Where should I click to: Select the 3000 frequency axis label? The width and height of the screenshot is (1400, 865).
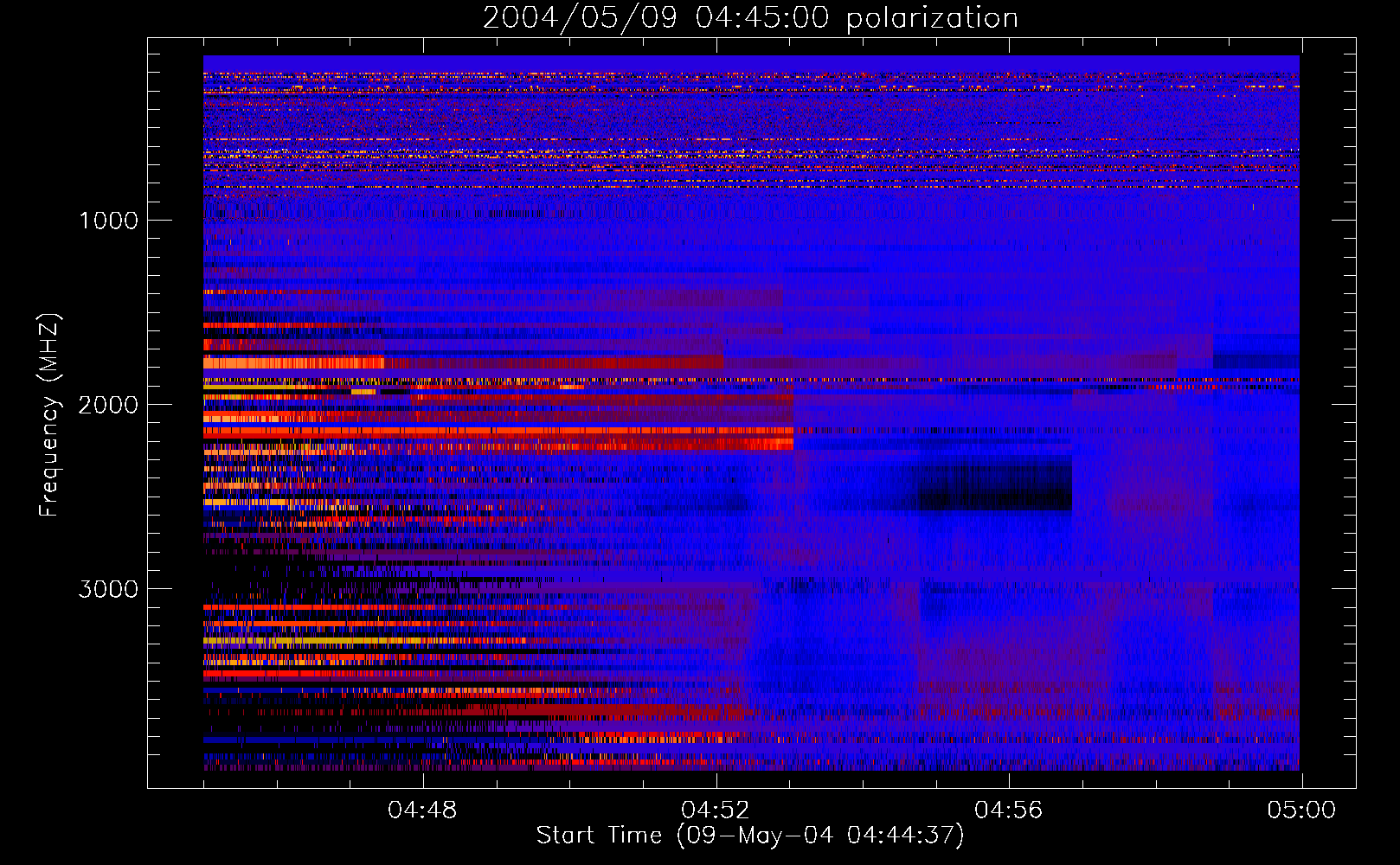(x=108, y=589)
